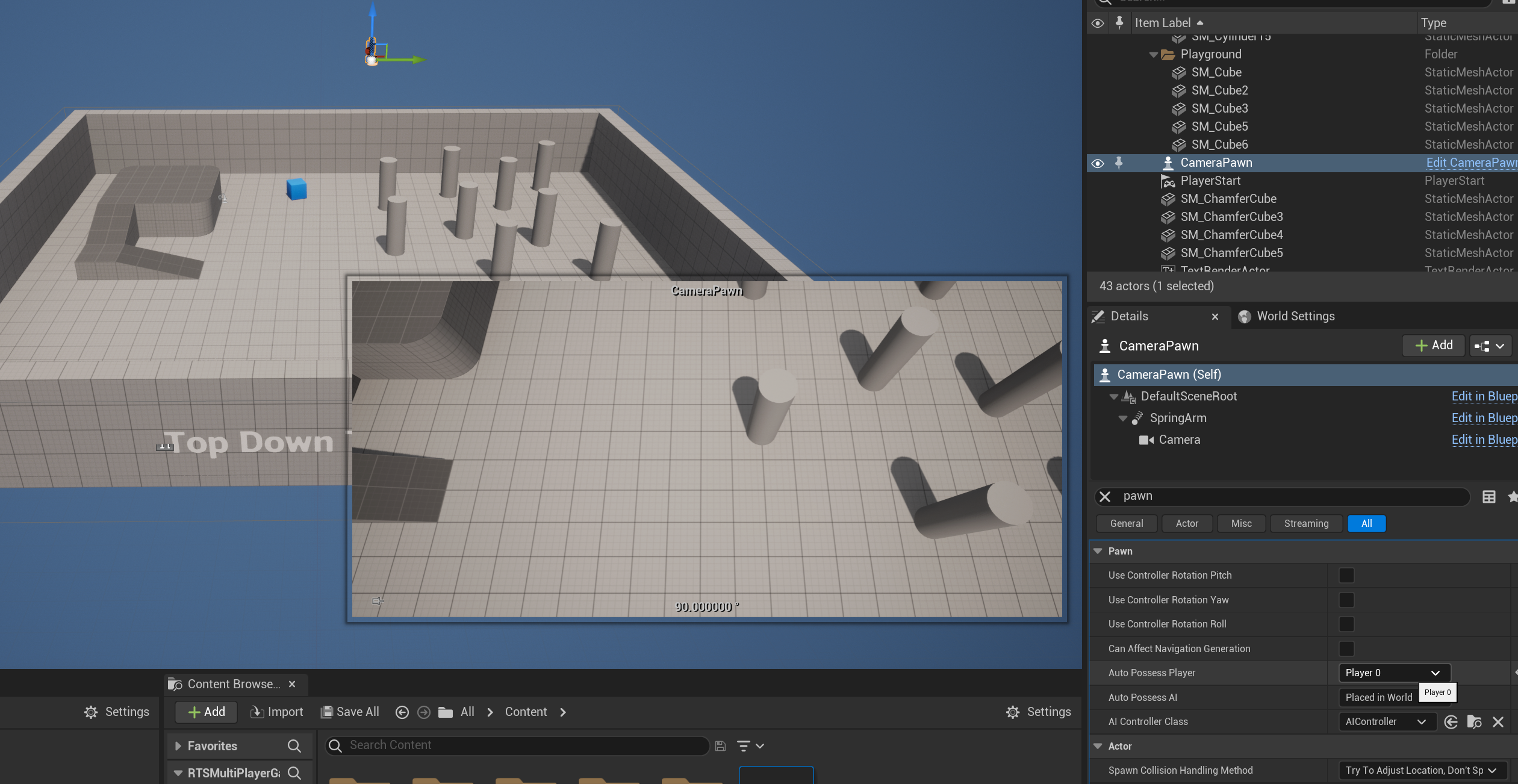Viewport: 1518px width, 784px height.
Task: Enable Use Controller Rotation Pitch
Action: tap(1346, 576)
